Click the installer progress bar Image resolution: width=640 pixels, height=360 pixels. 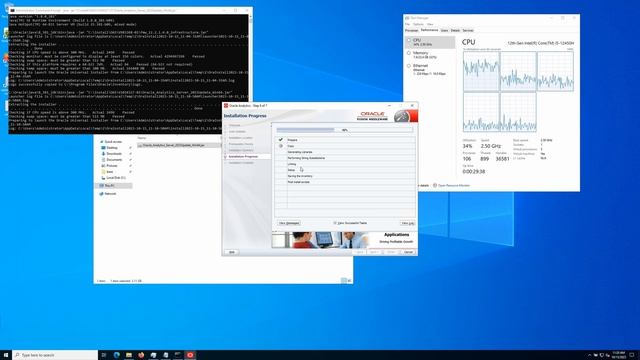point(344,130)
